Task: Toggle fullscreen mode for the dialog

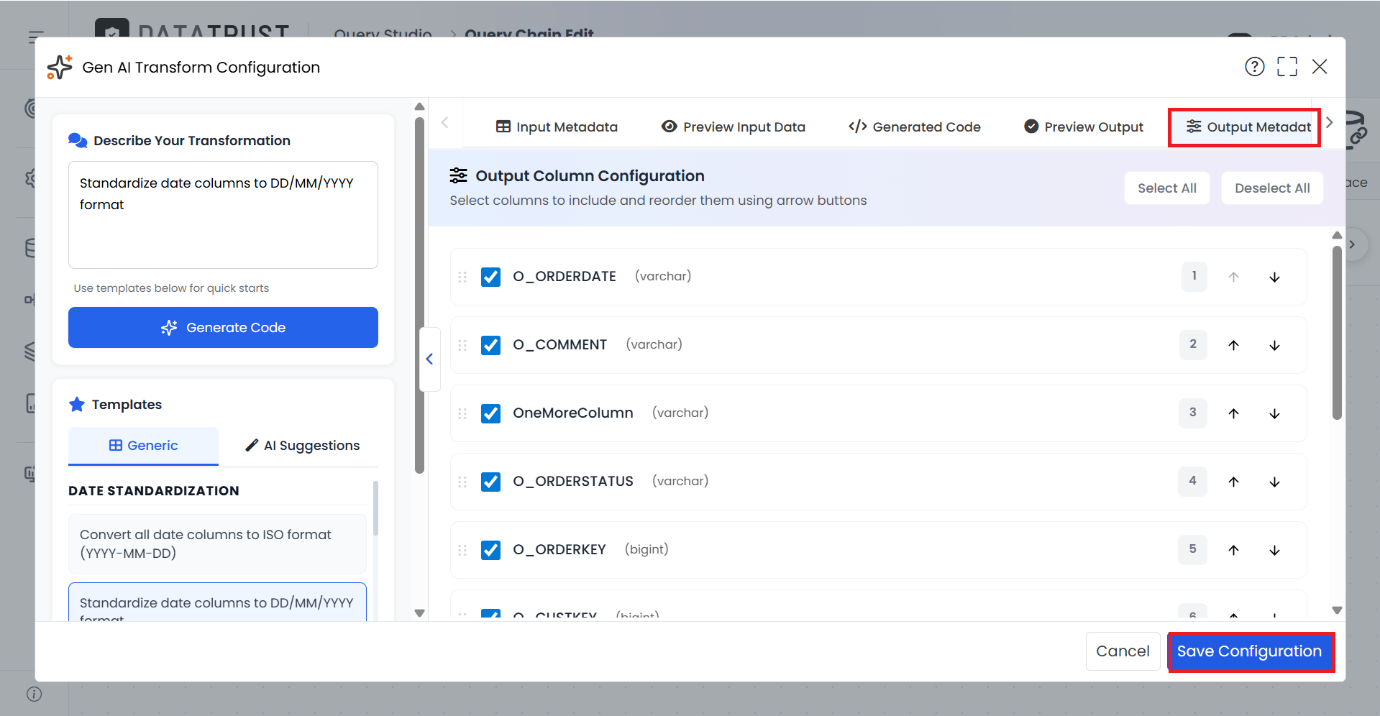Action: pos(1287,67)
